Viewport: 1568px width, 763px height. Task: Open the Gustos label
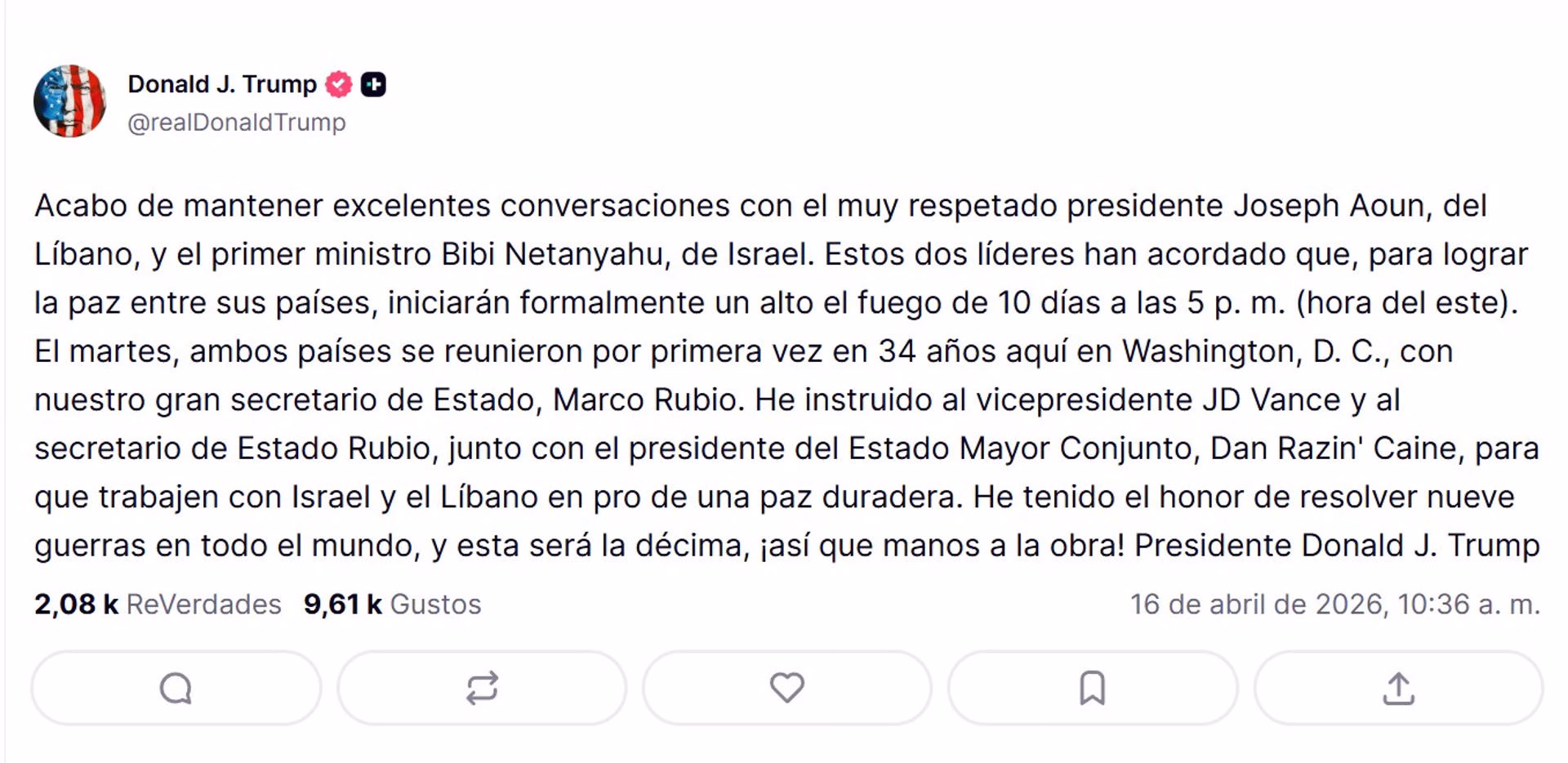click(x=435, y=605)
